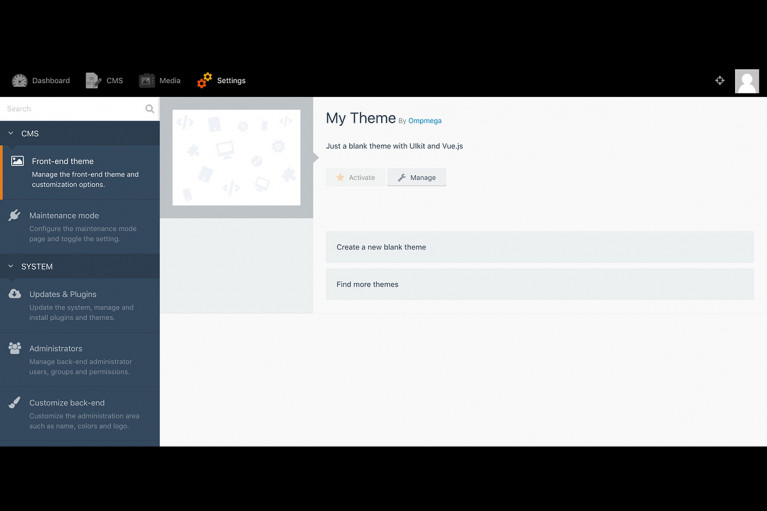Open Updates & Plugins settings
Image resolution: width=767 pixels, height=511 pixels.
80,306
